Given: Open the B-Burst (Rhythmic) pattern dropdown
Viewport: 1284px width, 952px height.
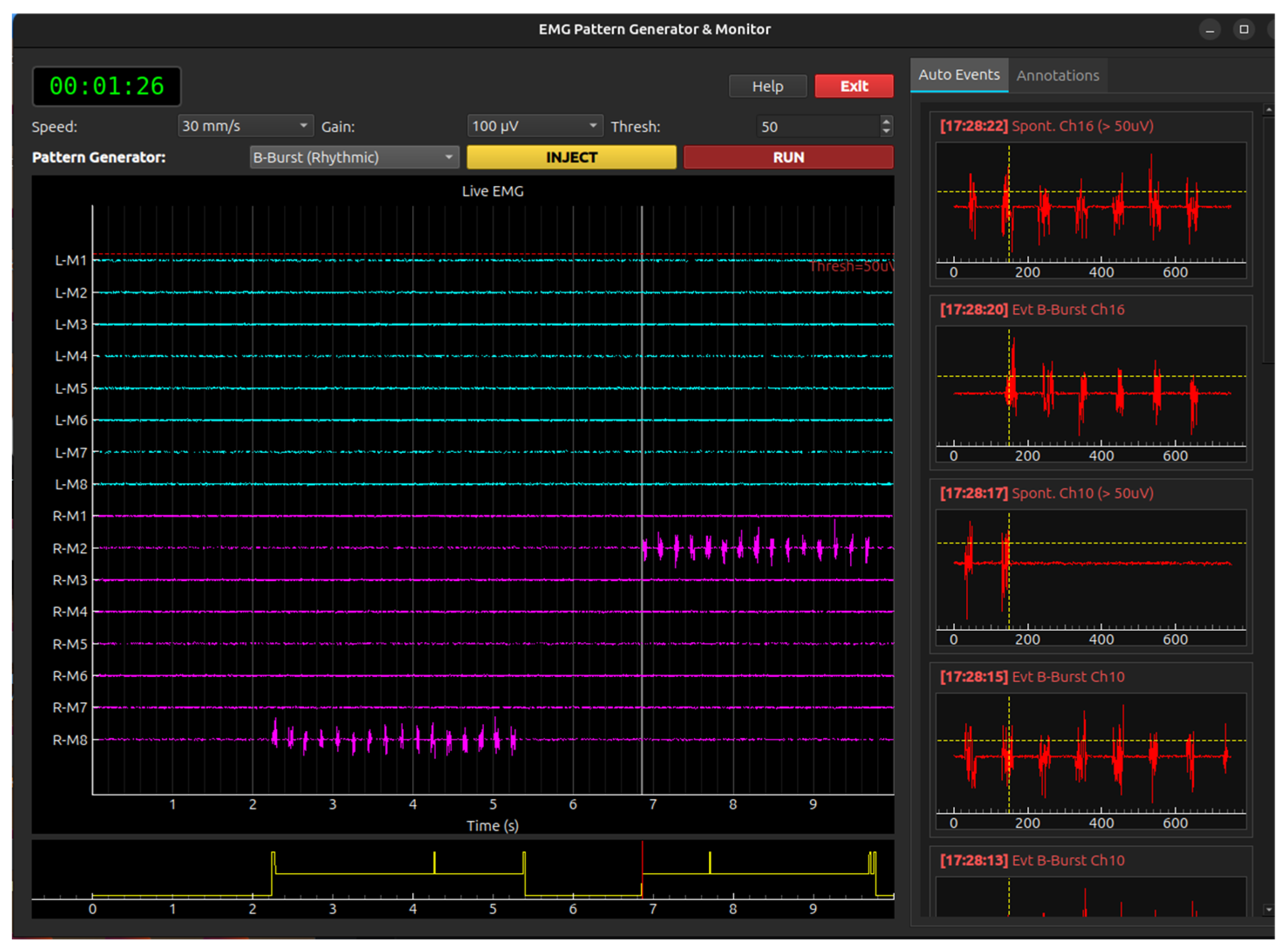Looking at the screenshot, I should point(354,157).
